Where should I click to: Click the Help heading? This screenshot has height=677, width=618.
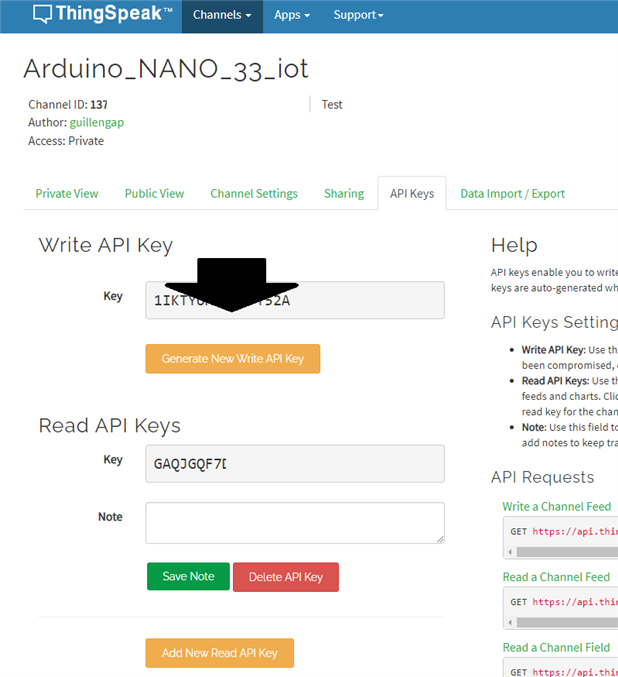pos(514,245)
